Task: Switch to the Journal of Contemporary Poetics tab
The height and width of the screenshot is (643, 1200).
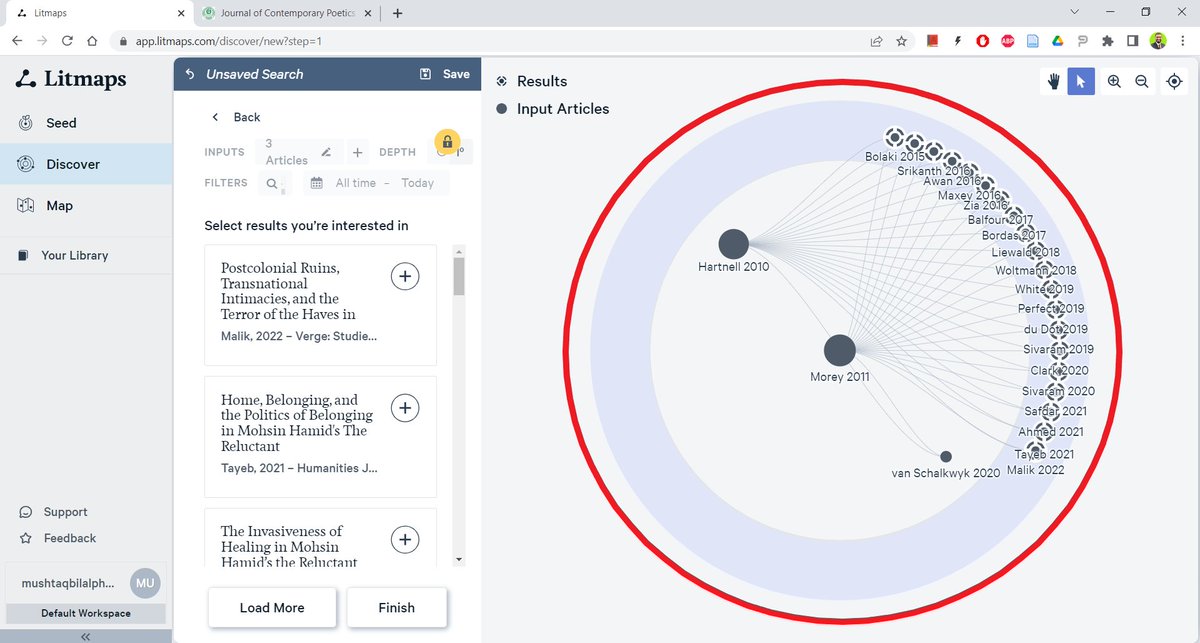Action: (283, 14)
